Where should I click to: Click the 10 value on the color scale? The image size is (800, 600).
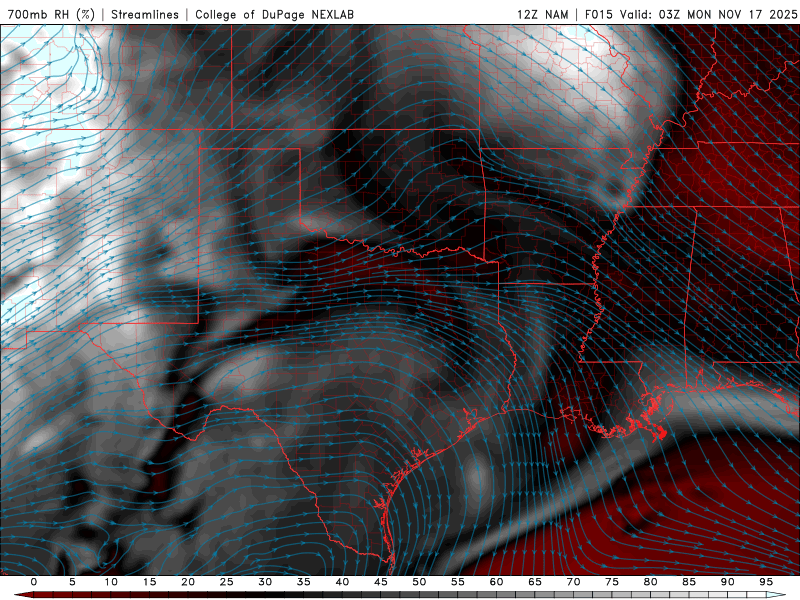tap(111, 582)
